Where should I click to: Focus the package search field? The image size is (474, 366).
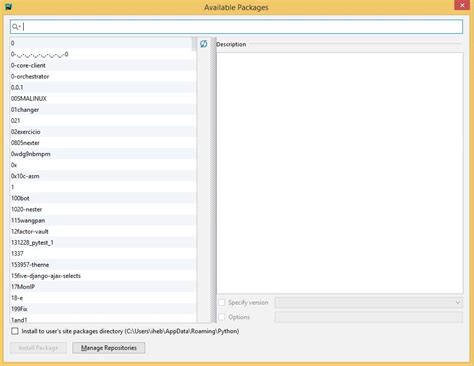click(x=236, y=27)
